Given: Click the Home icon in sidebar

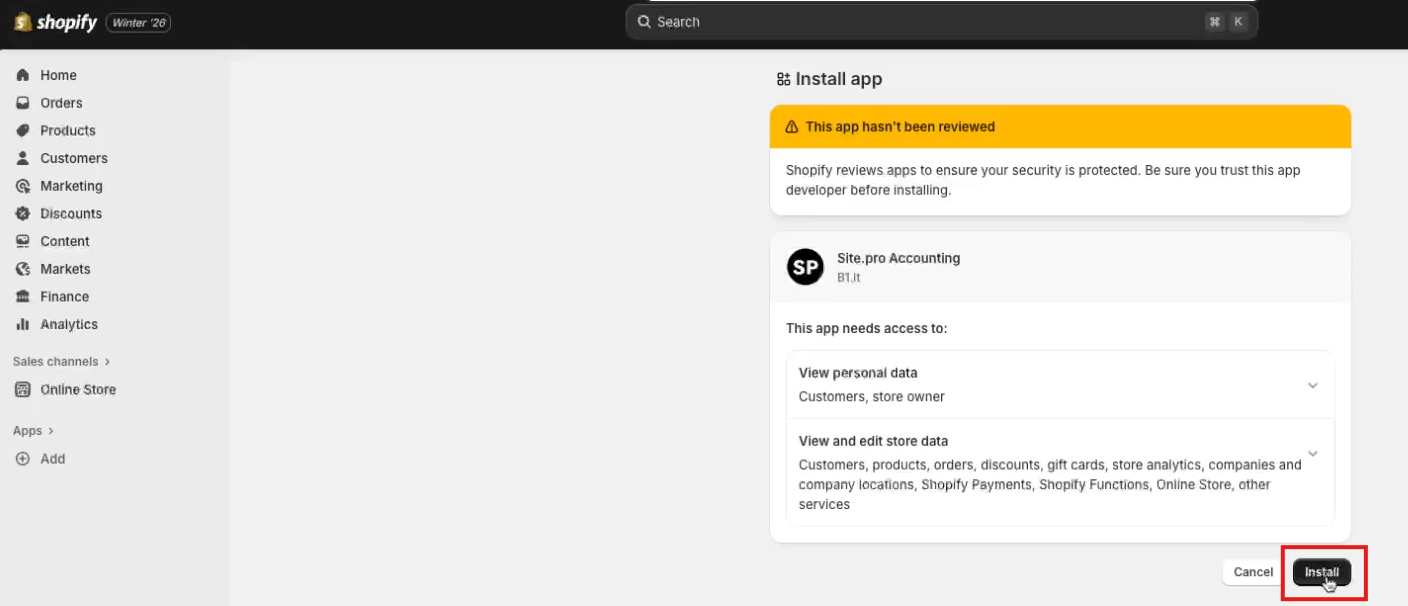Looking at the screenshot, I should [x=23, y=75].
